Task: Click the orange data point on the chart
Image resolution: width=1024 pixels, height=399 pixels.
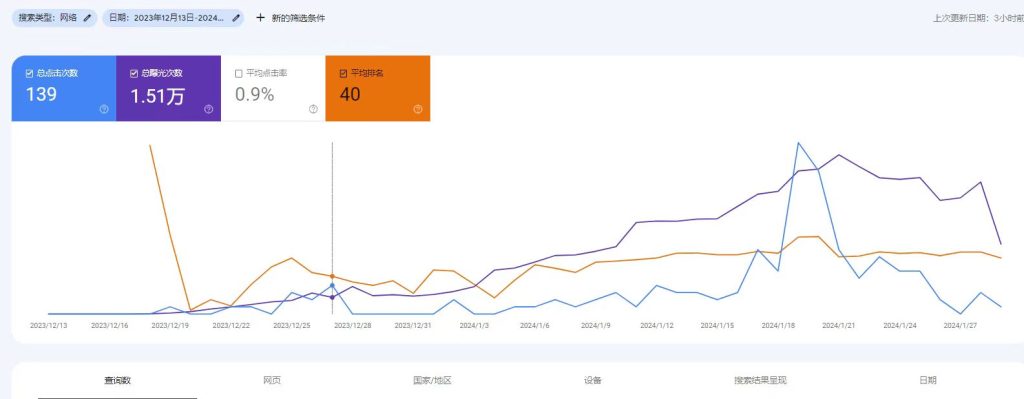Action: tap(332, 277)
